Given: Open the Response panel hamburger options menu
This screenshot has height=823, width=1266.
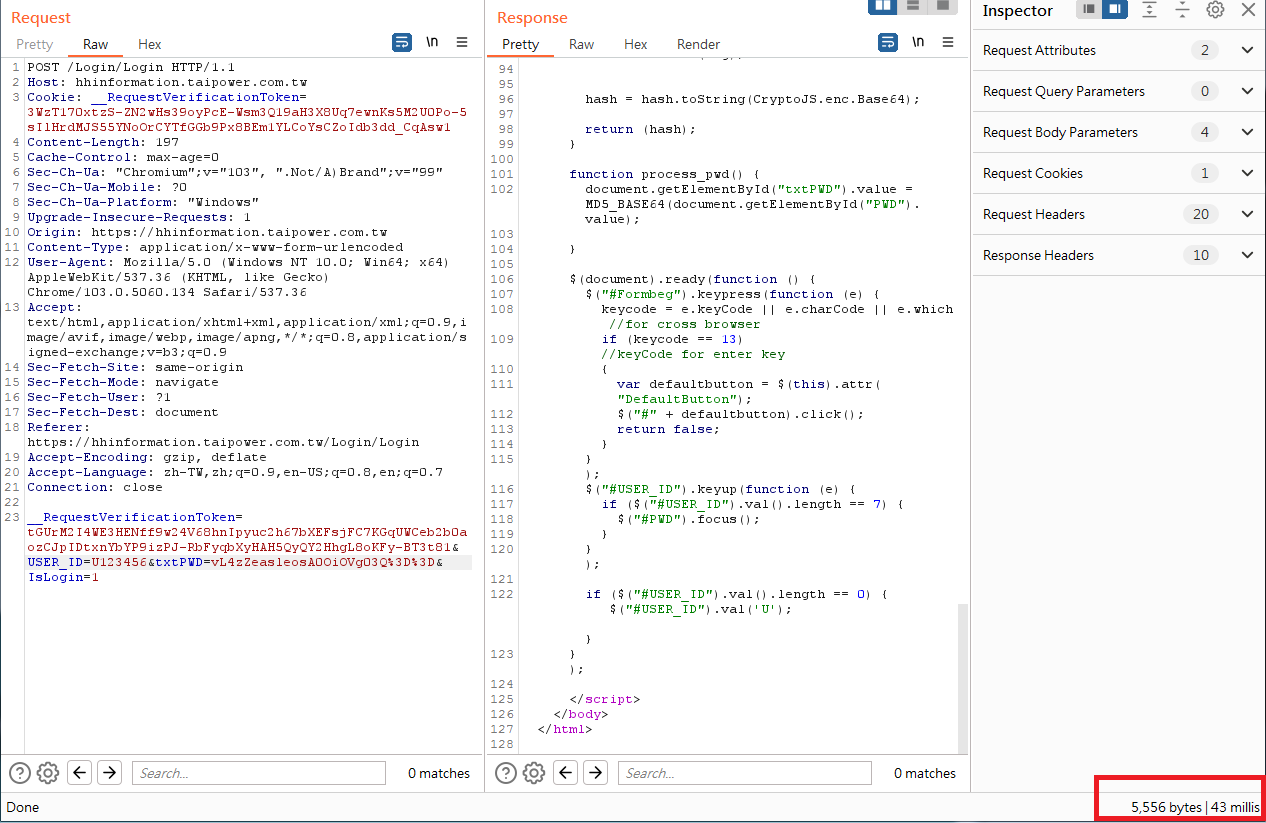Looking at the screenshot, I should point(948,42).
